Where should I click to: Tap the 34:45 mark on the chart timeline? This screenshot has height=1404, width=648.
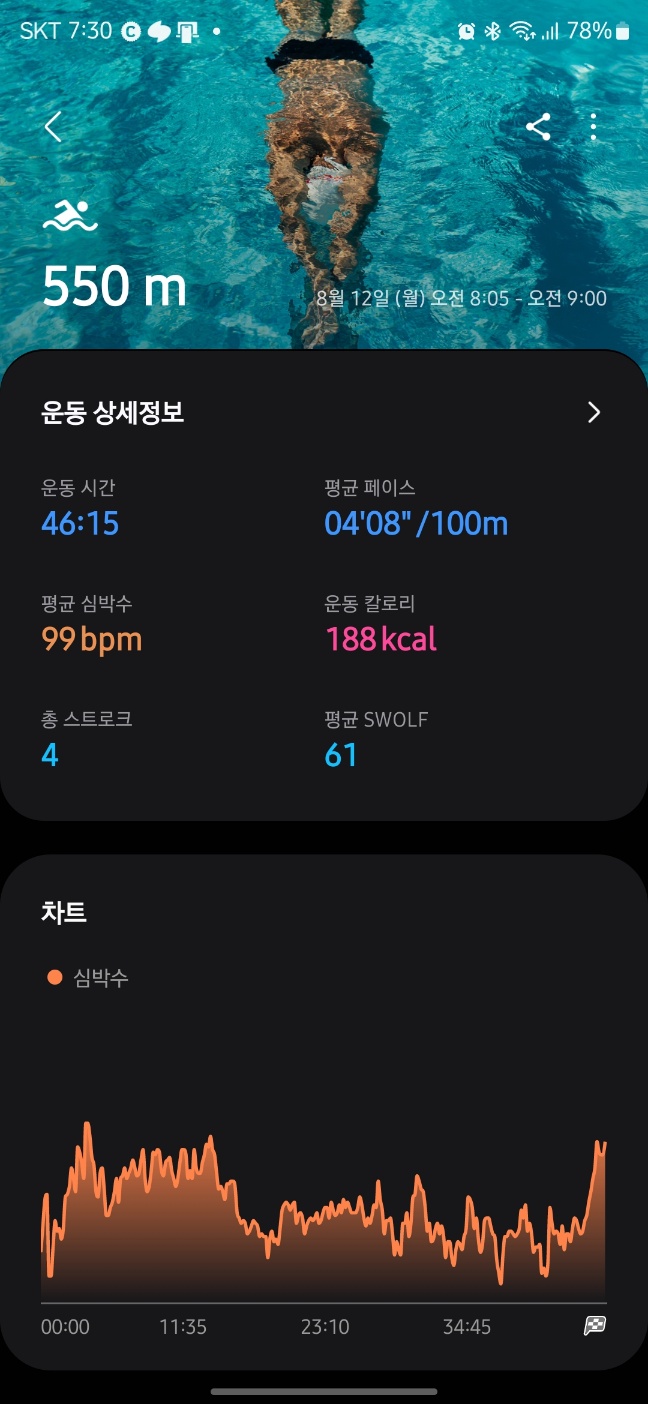pos(468,1327)
